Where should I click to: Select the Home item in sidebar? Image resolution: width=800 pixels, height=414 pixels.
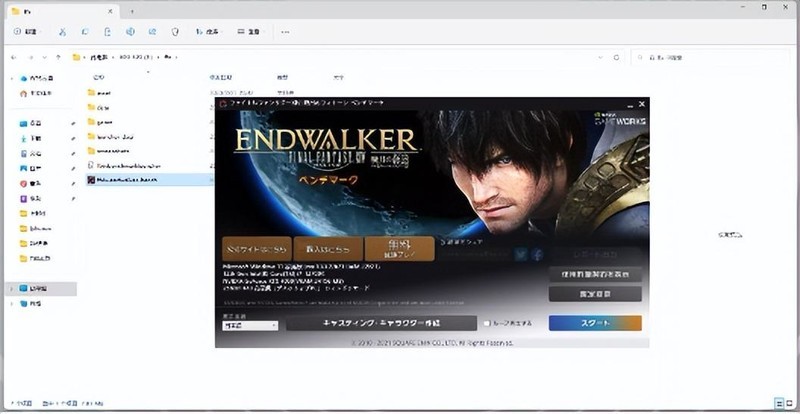point(37,93)
